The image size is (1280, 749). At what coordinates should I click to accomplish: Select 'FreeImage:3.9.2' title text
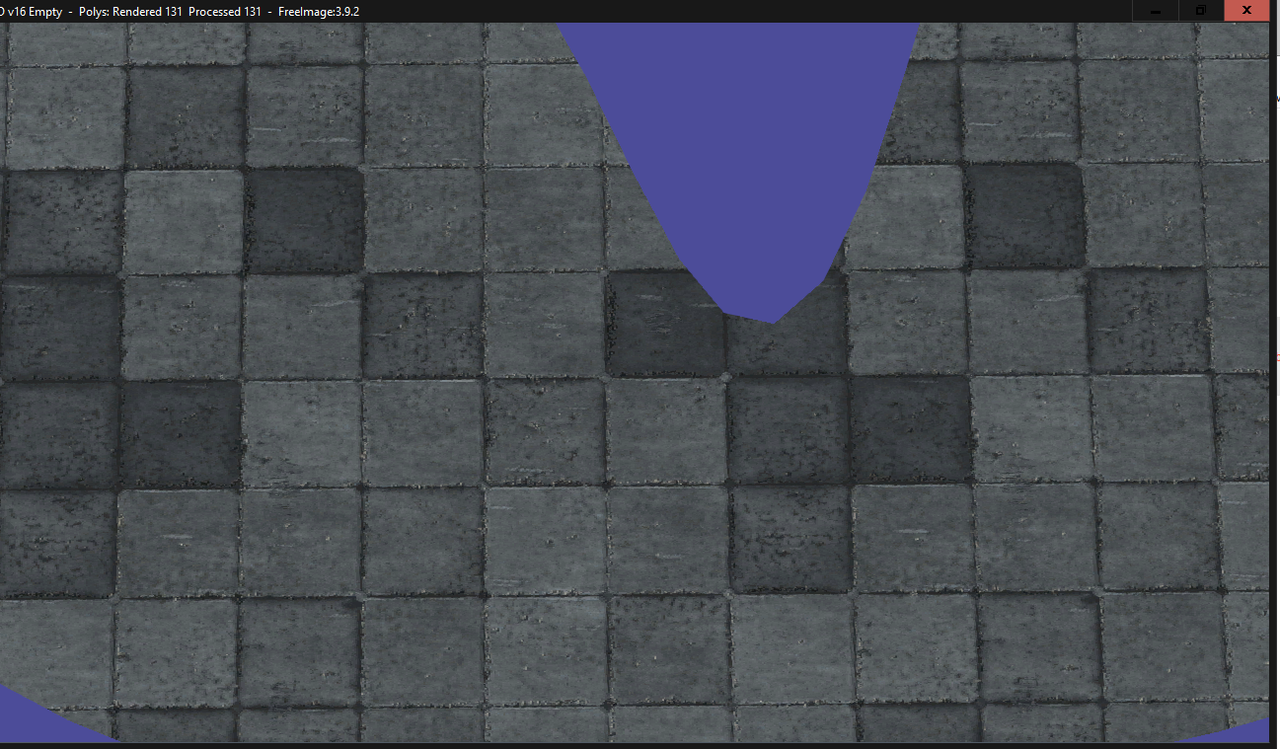tap(318, 11)
